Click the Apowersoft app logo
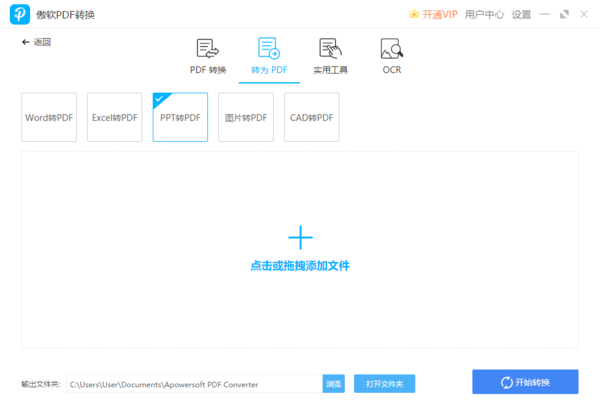This screenshot has height=410, width=600. point(20,14)
